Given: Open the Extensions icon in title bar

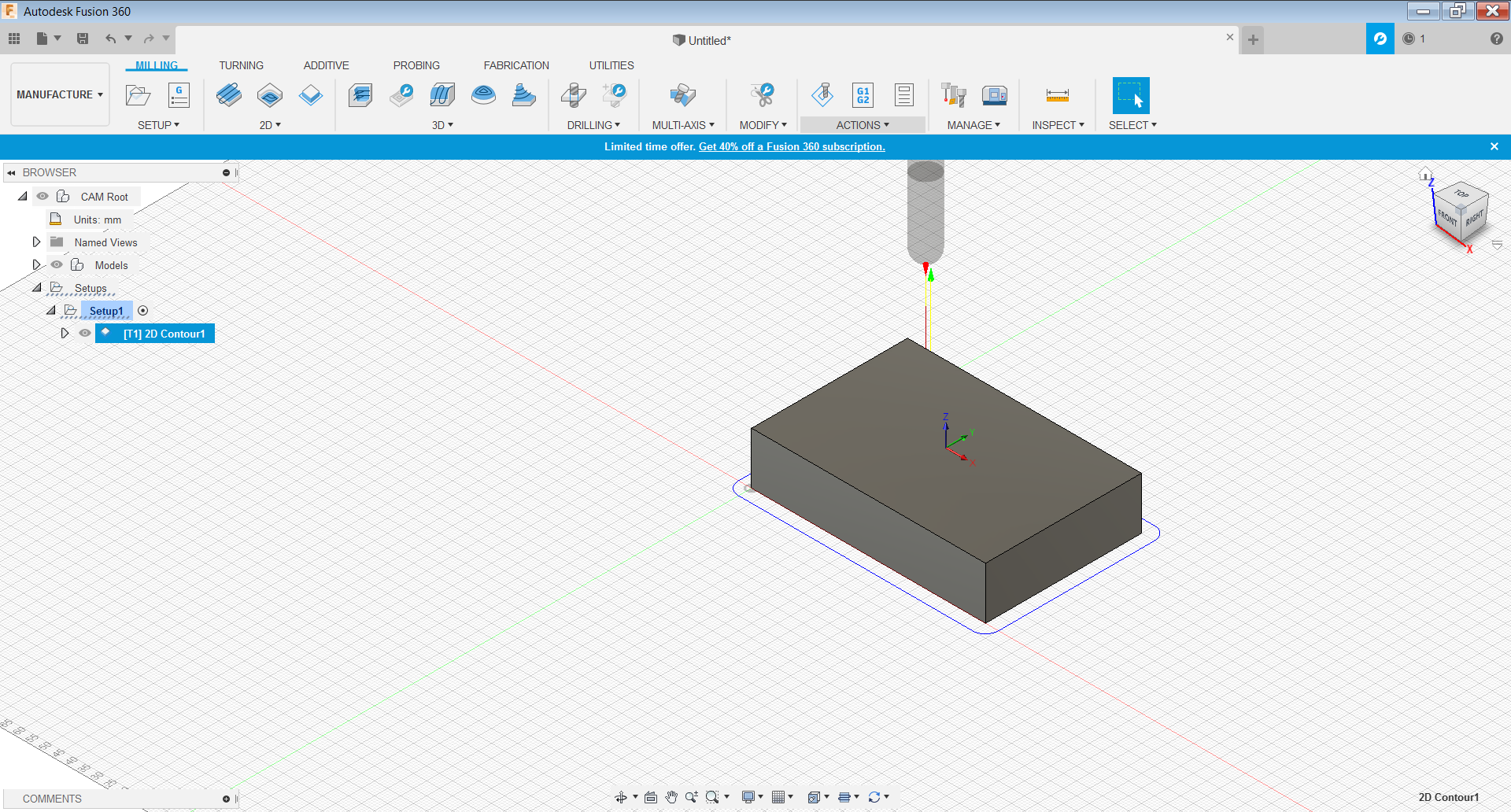Looking at the screenshot, I should click(x=1380, y=39).
